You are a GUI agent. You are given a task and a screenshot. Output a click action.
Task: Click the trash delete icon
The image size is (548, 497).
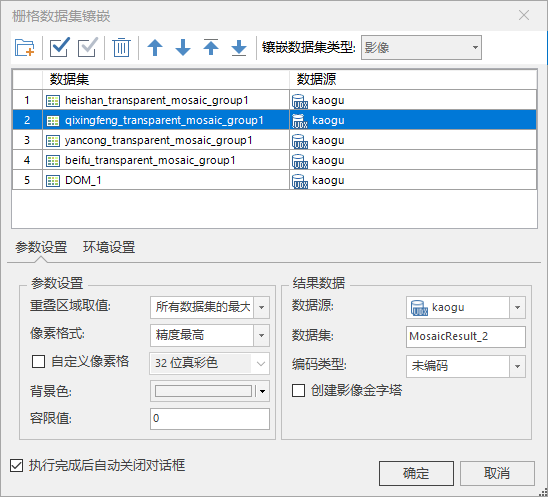coord(121,48)
